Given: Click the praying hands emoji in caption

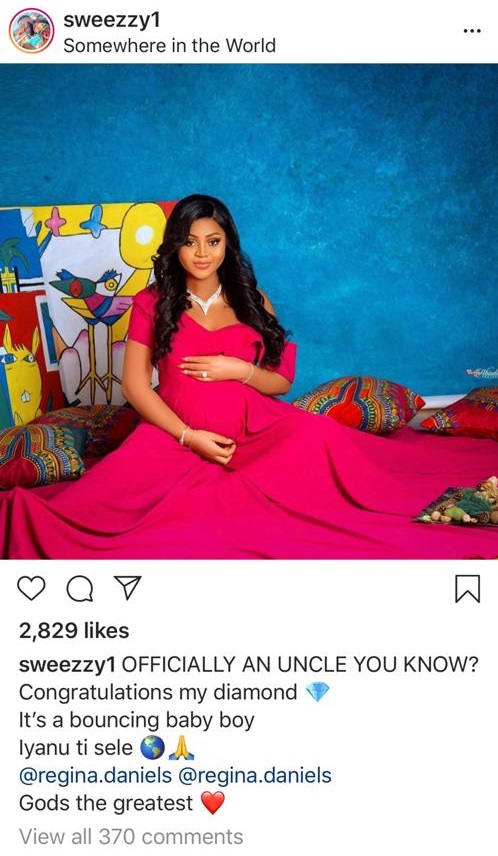Looking at the screenshot, I should coord(182,748).
